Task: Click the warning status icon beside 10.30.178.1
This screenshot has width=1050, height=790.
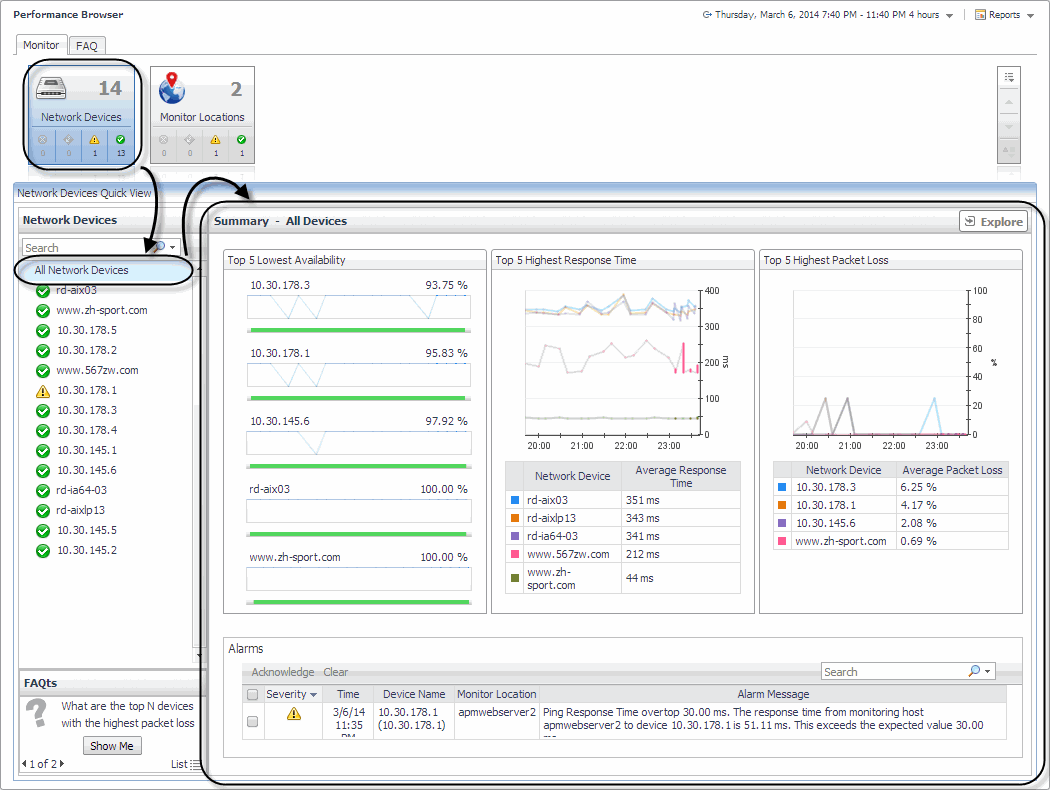Action: click(42, 391)
